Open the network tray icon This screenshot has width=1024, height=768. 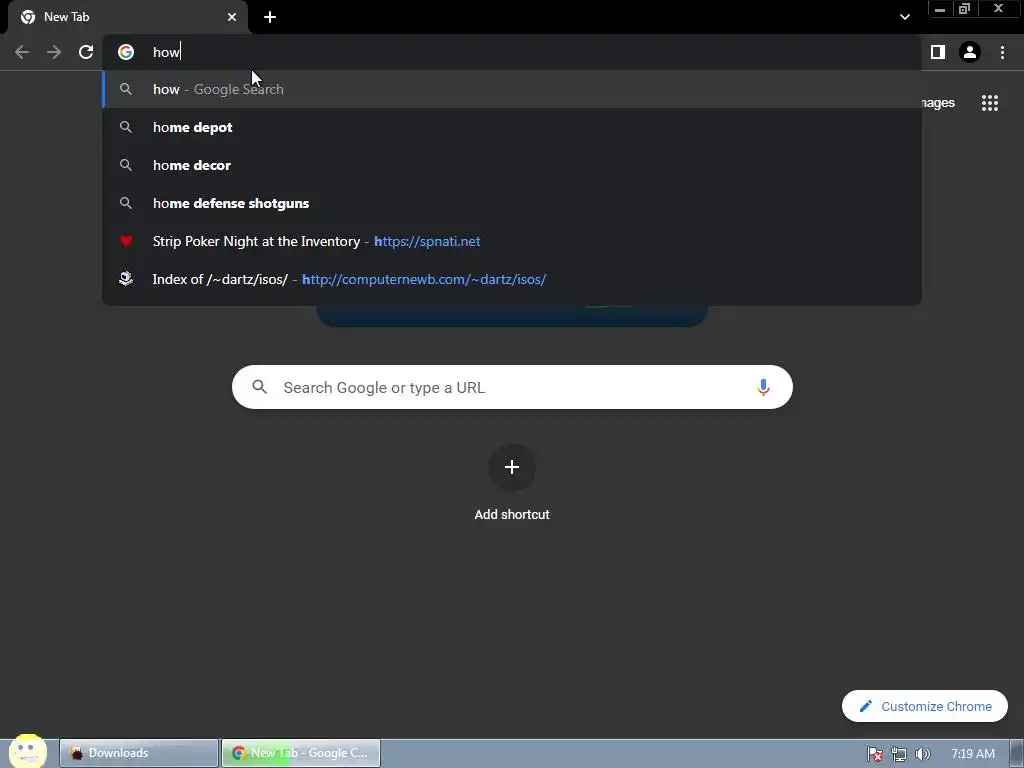click(899, 754)
